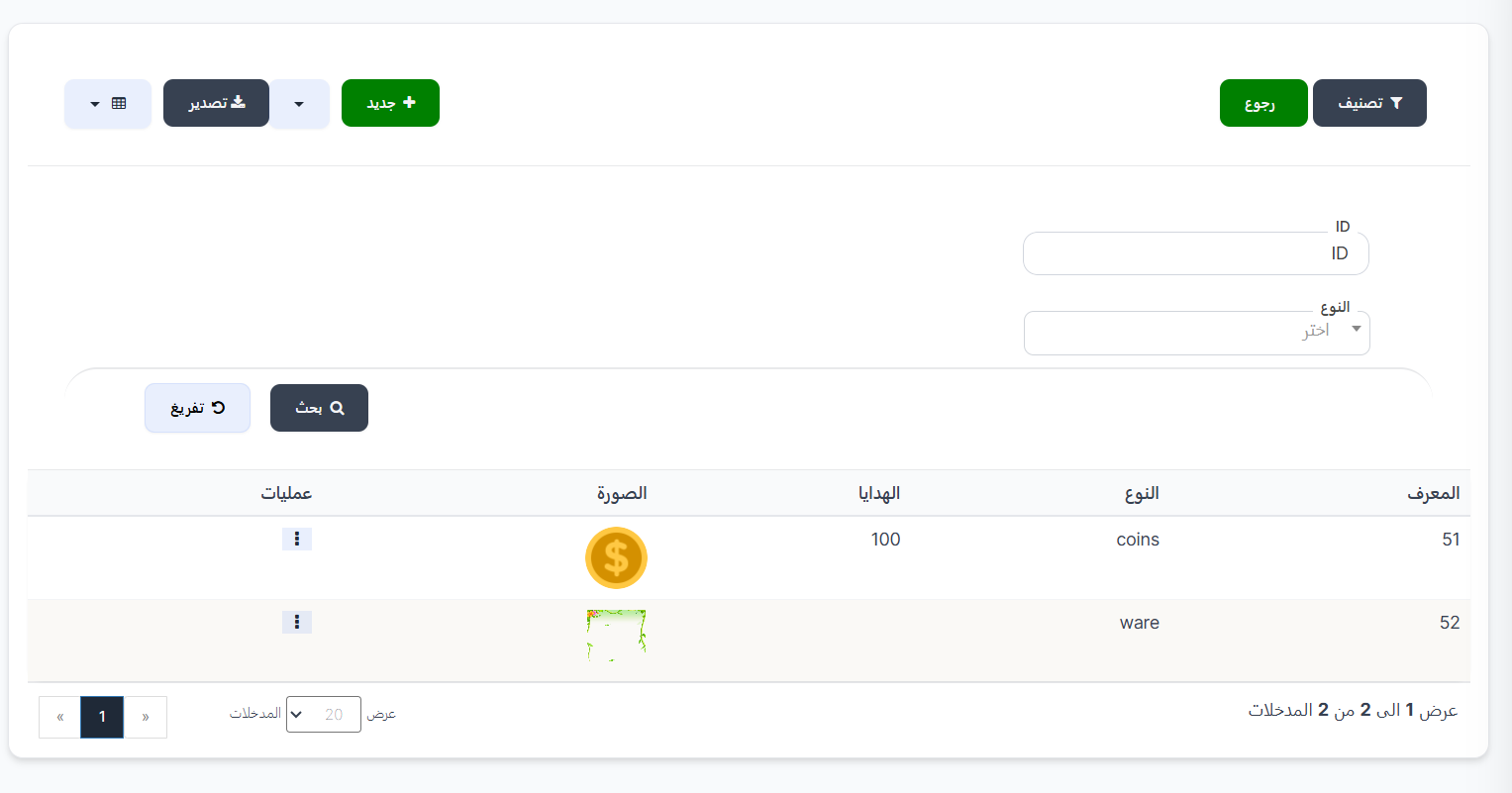The height and width of the screenshot is (793, 1512).
Task: Click the next page » arrow
Action: 146,717
